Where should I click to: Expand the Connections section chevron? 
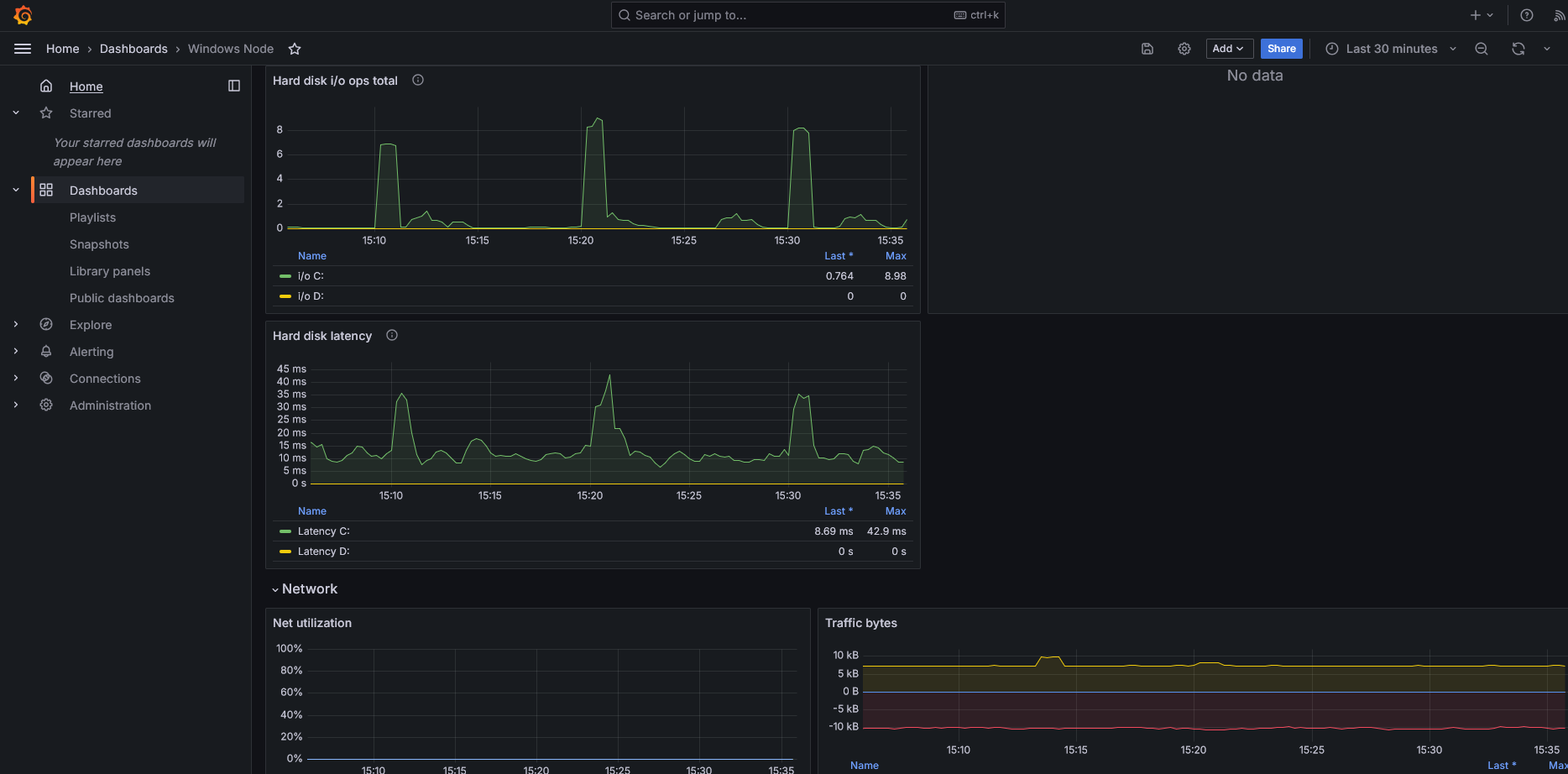pyautogui.click(x=16, y=378)
